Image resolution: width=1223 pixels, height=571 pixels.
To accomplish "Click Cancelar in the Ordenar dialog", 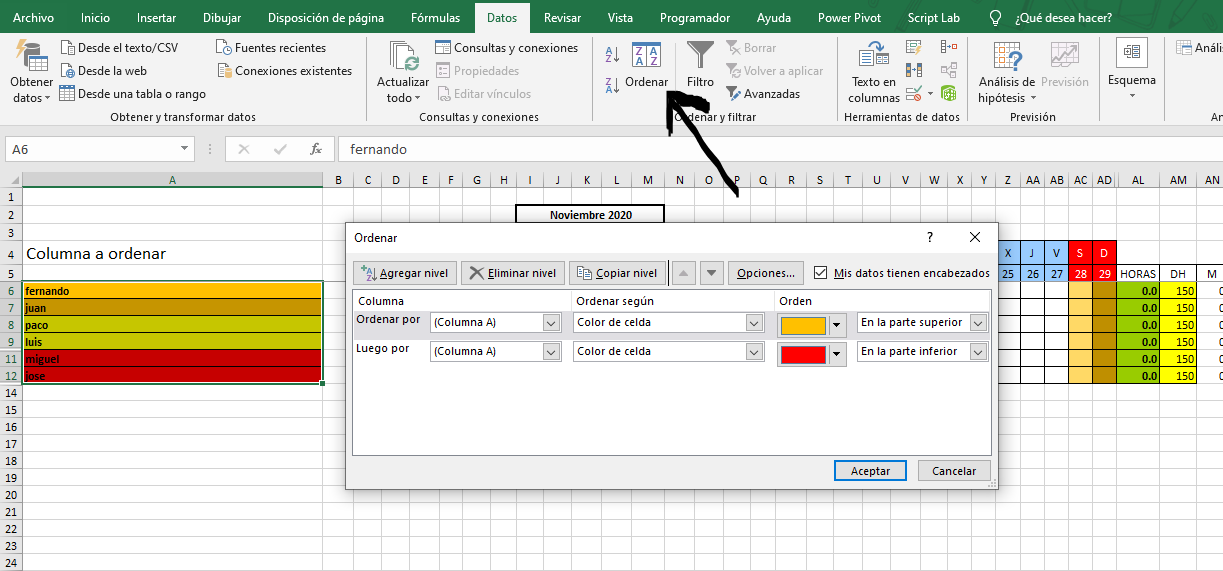I will point(954,471).
